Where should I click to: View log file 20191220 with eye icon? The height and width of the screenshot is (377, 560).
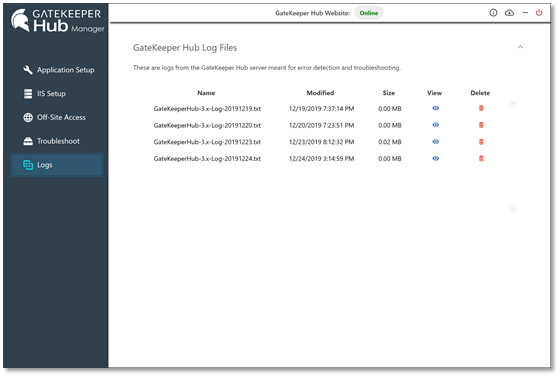pos(435,125)
